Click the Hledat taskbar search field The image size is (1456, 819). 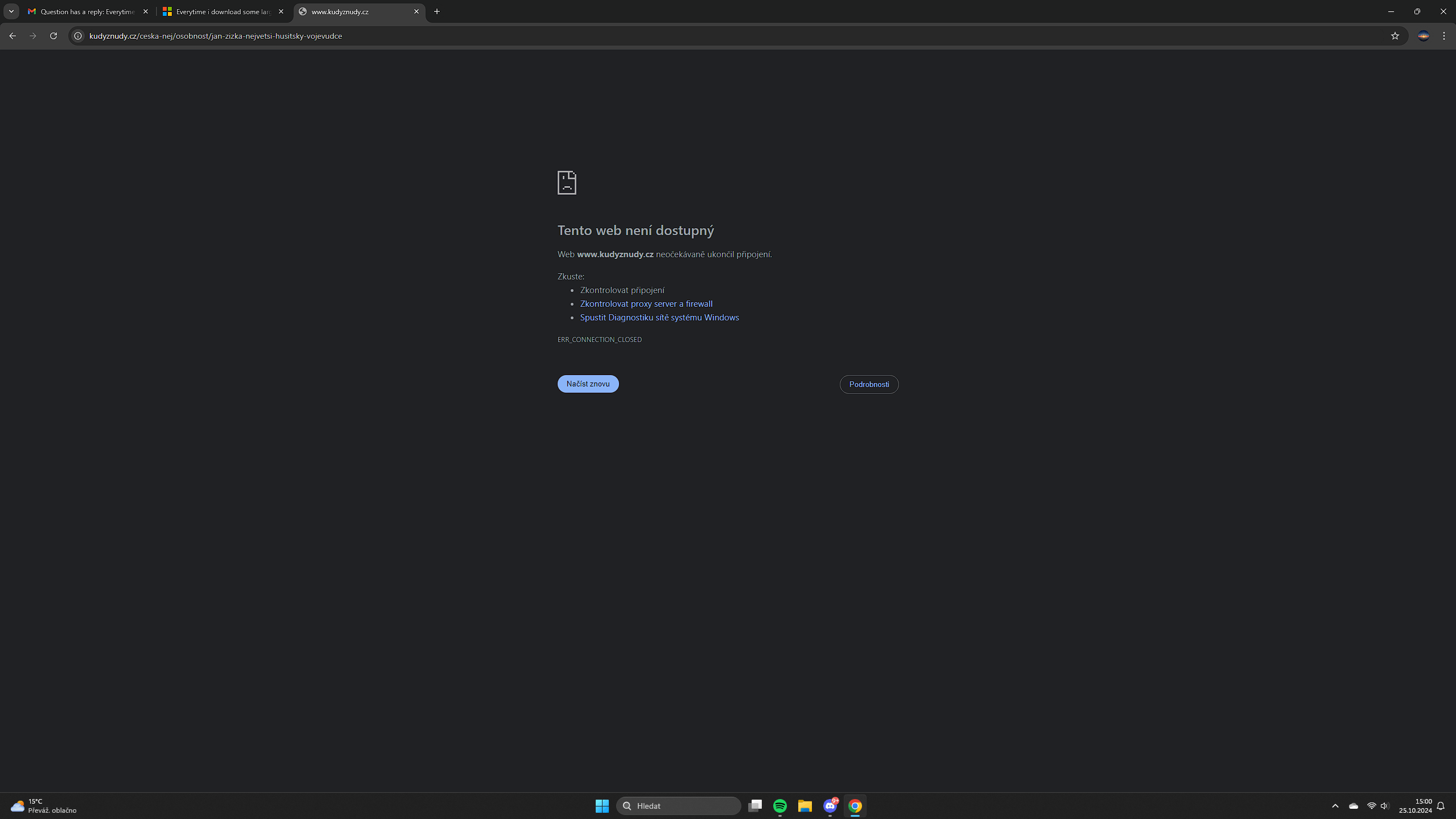point(678,805)
